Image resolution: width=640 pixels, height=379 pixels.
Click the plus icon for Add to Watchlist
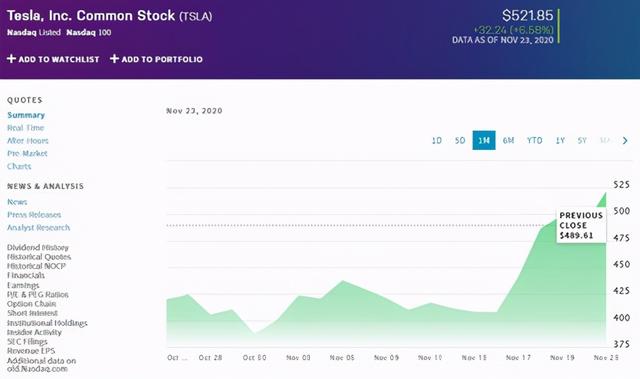tap(11, 59)
